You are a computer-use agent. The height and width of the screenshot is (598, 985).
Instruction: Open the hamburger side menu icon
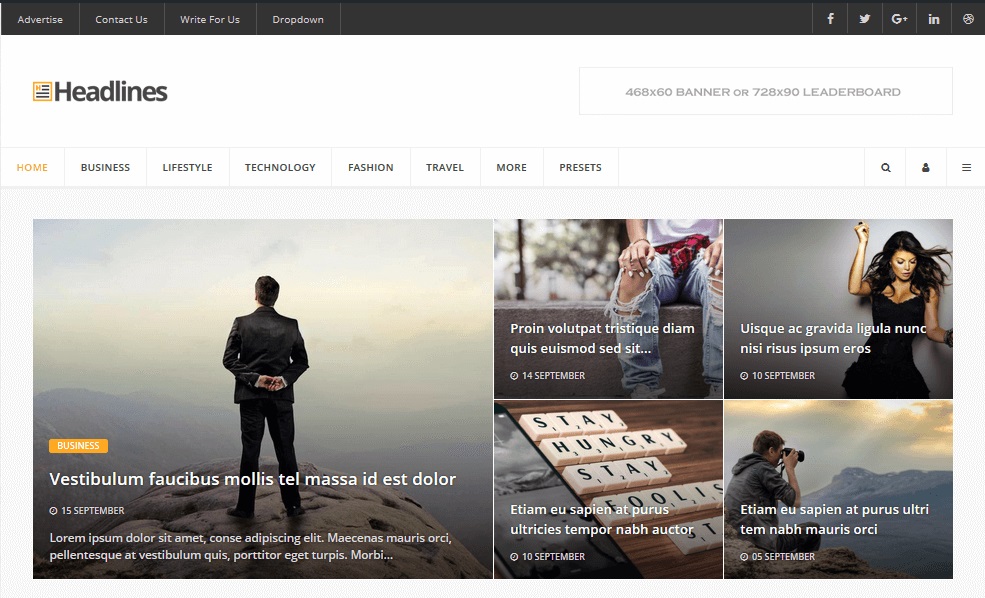point(966,168)
